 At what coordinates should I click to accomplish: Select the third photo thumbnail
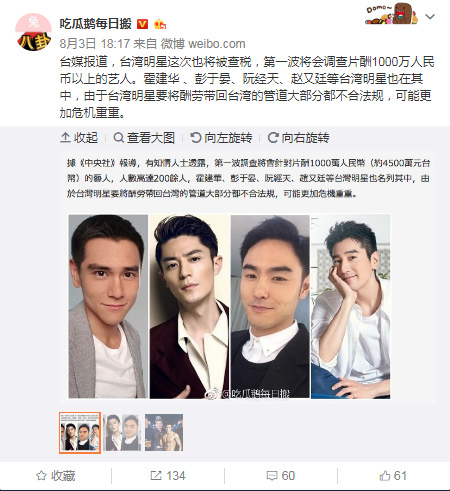point(164,432)
